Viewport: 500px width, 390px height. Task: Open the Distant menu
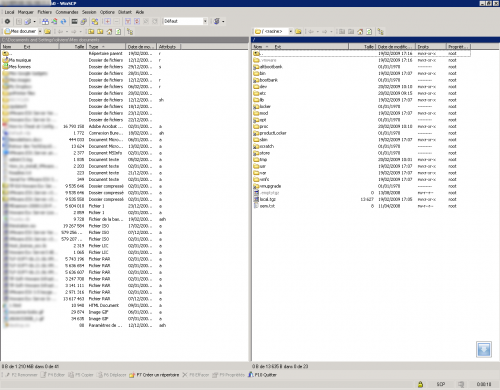[x=125, y=12]
